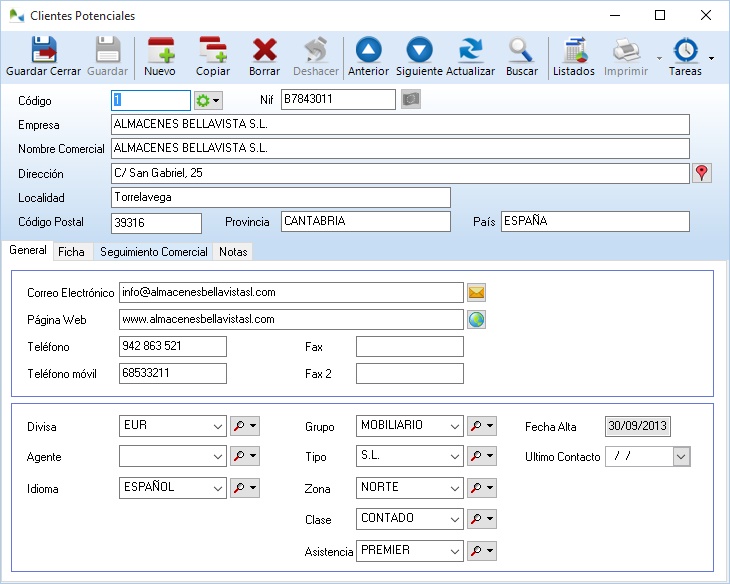Image resolution: width=730 pixels, height=584 pixels.
Task: Expand the empty Agente combo box
Action: pyautogui.click(x=217, y=456)
